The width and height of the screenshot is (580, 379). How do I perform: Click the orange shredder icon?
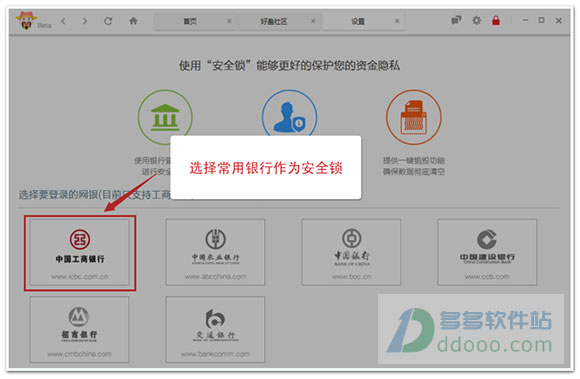[x=414, y=117]
